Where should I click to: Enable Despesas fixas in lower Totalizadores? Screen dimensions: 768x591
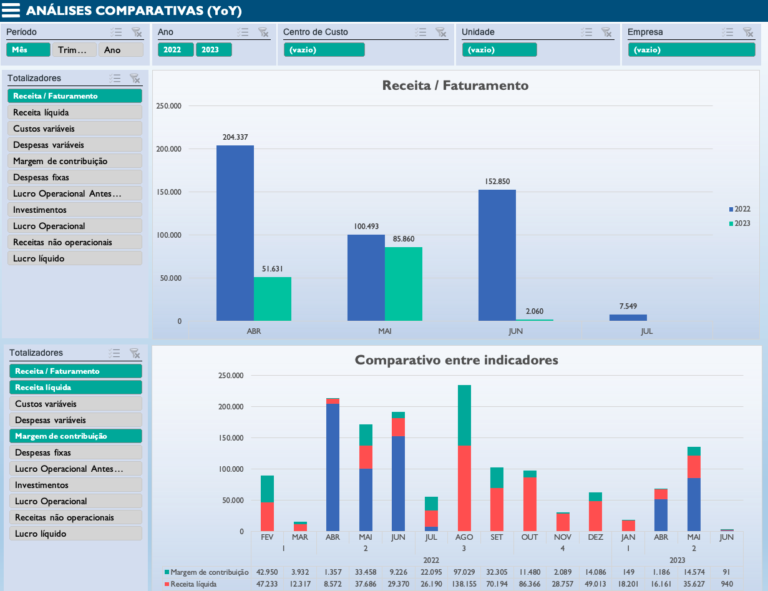75,452
